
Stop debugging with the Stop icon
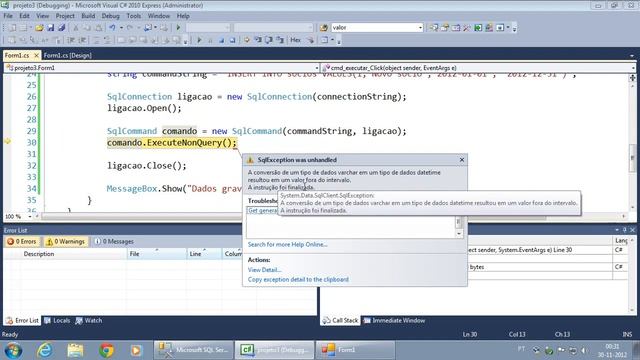click(x=221, y=40)
